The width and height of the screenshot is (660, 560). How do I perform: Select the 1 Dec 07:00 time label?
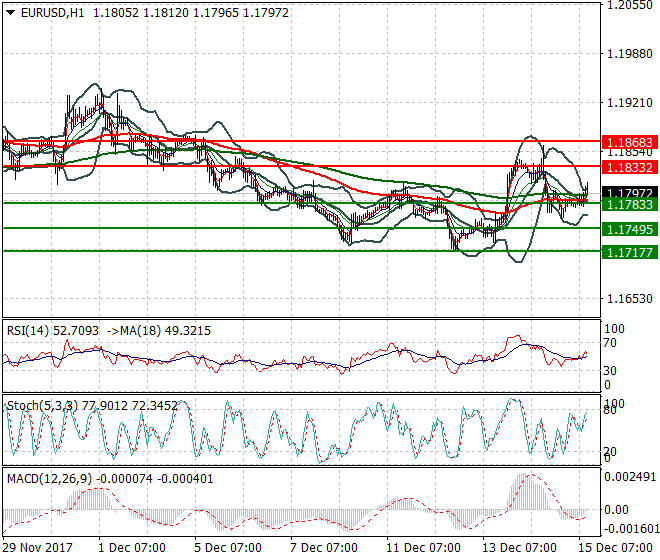(x=132, y=548)
